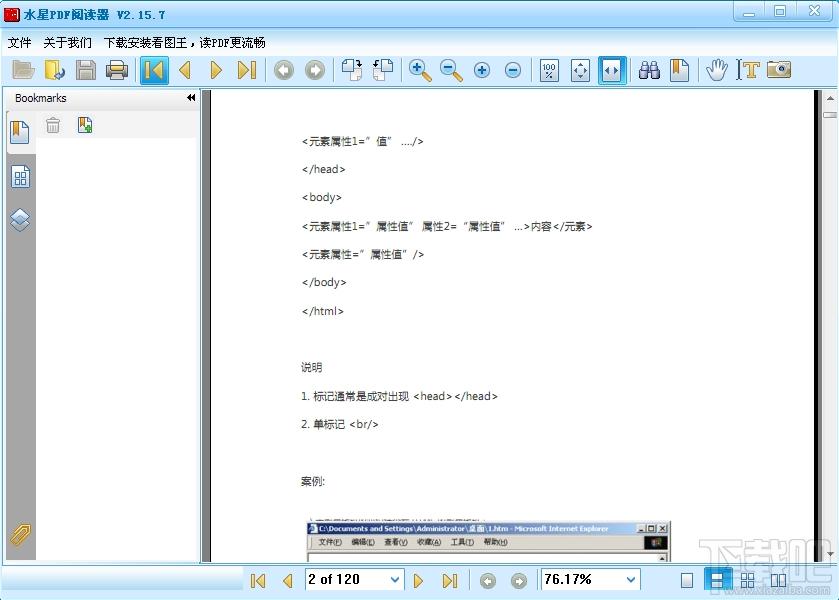Click the blue plus zoom button
The width and height of the screenshot is (839, 600).
482,70
